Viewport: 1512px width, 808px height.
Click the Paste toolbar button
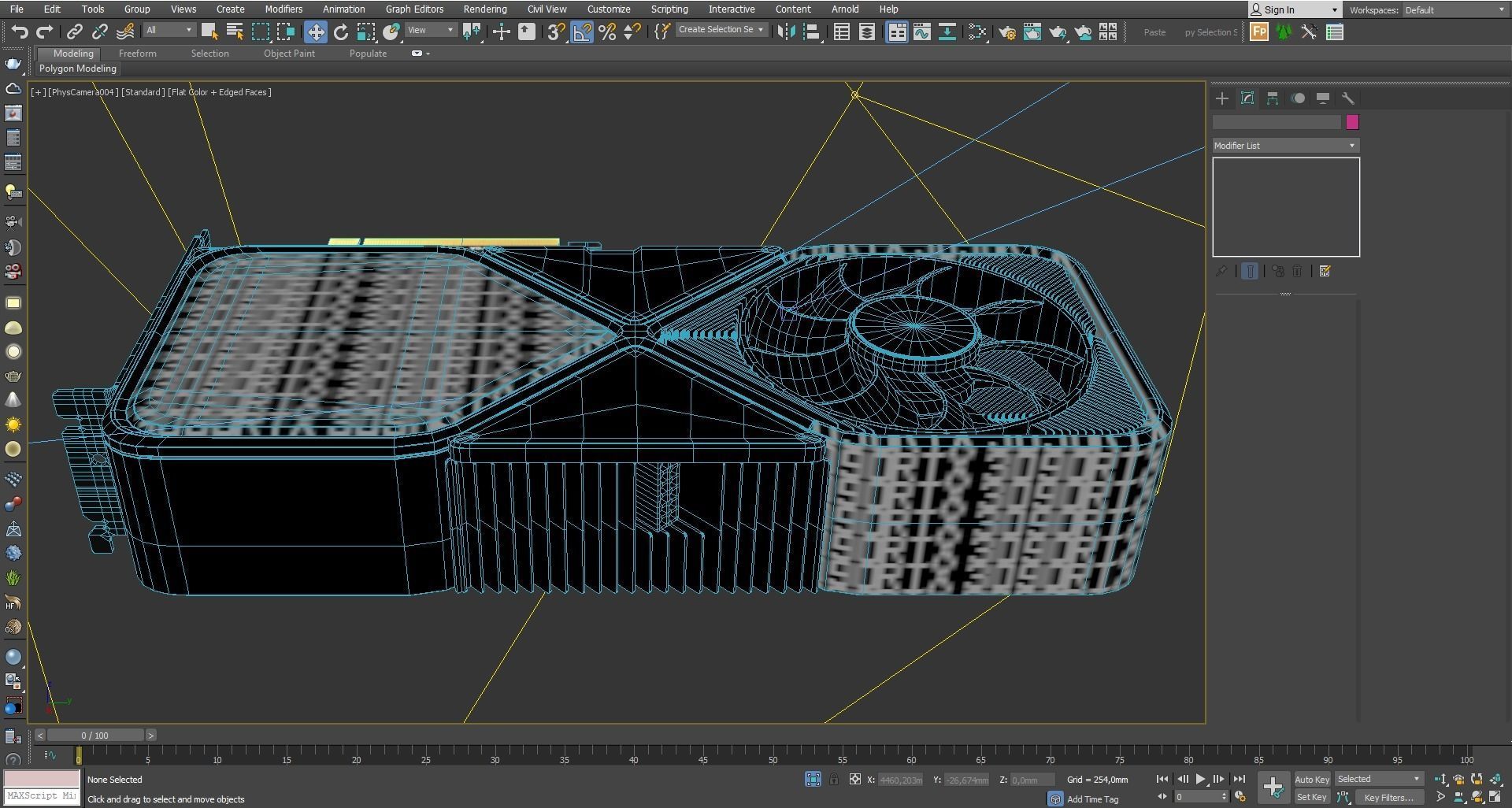[1154, 32]
